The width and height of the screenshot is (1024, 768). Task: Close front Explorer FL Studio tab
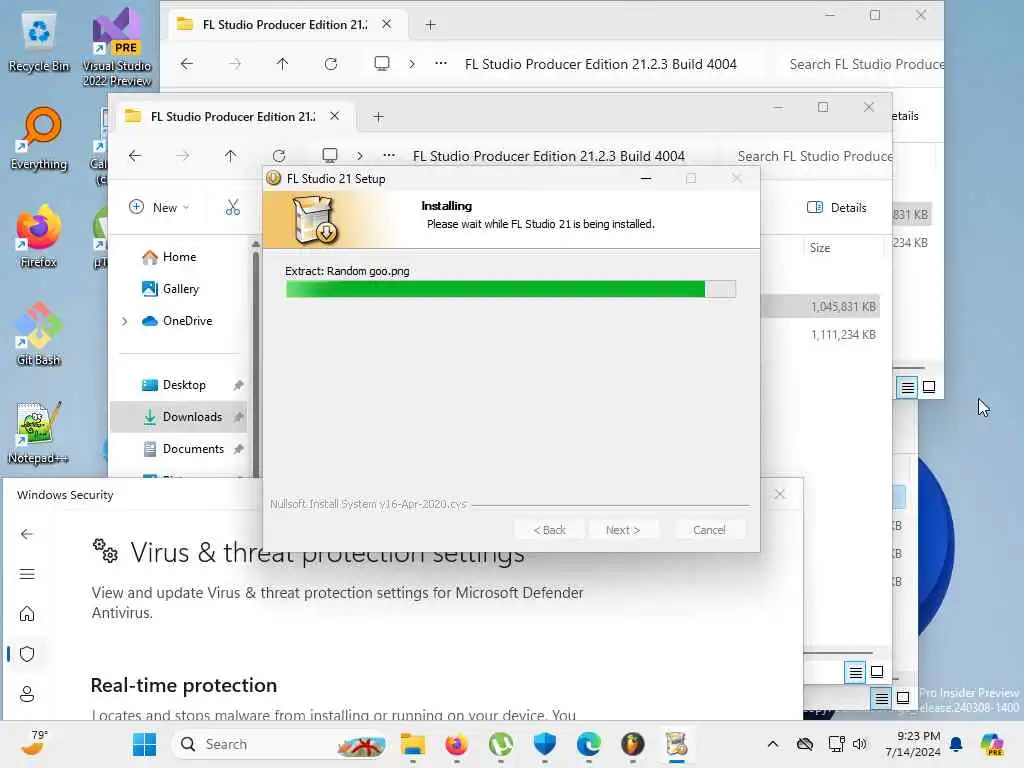334,116
